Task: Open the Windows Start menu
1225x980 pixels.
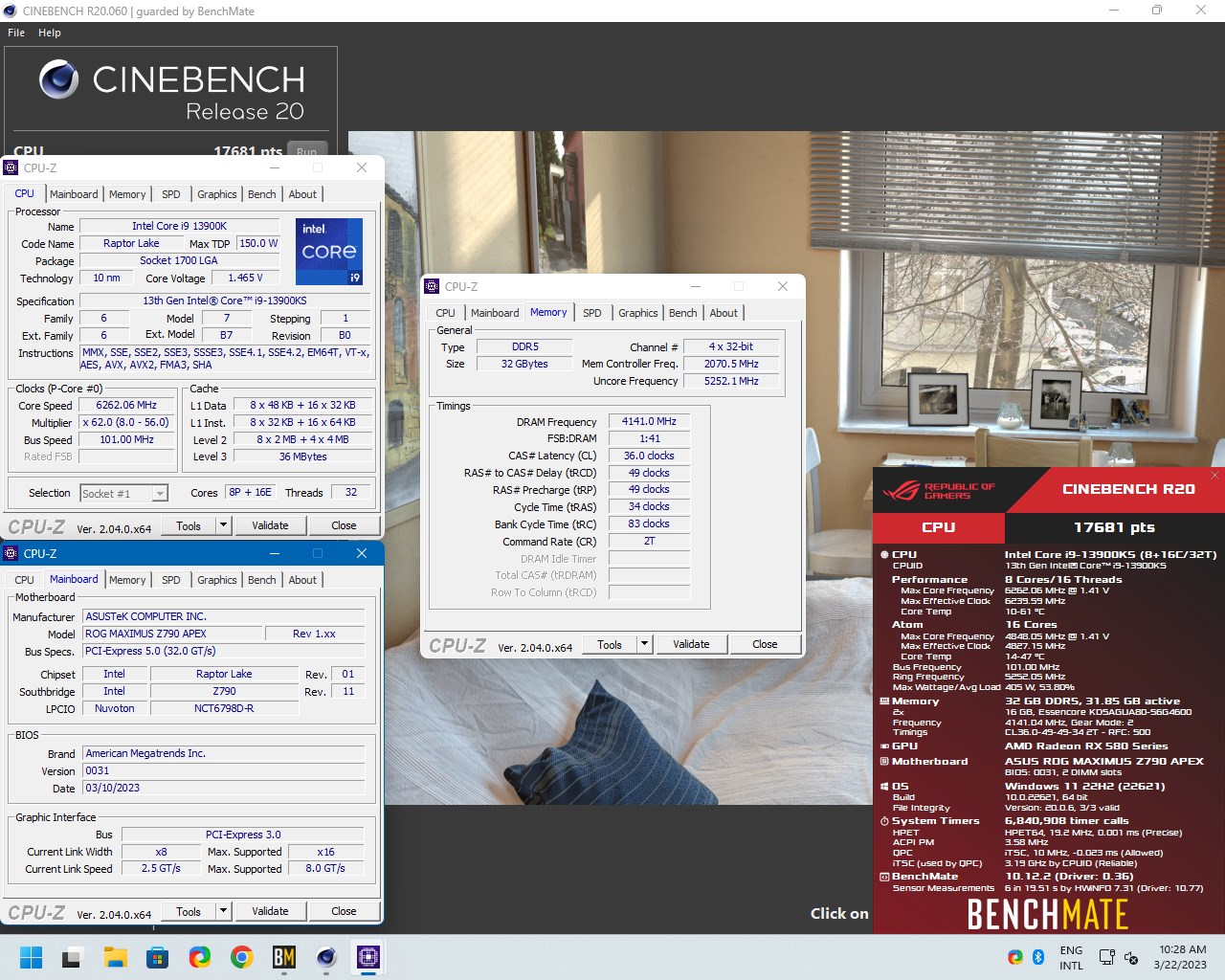Action: pos(31,957)
